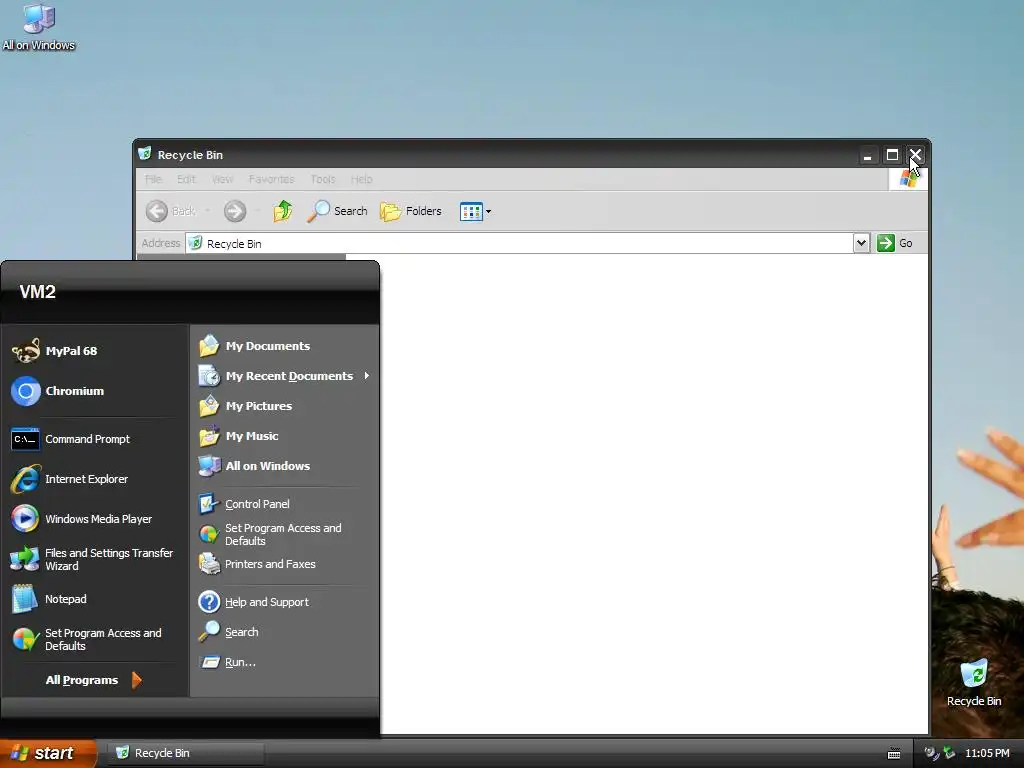This screenshot has width=1024, height=768.
Task: Click the Go button
Action: coord(895,243)
